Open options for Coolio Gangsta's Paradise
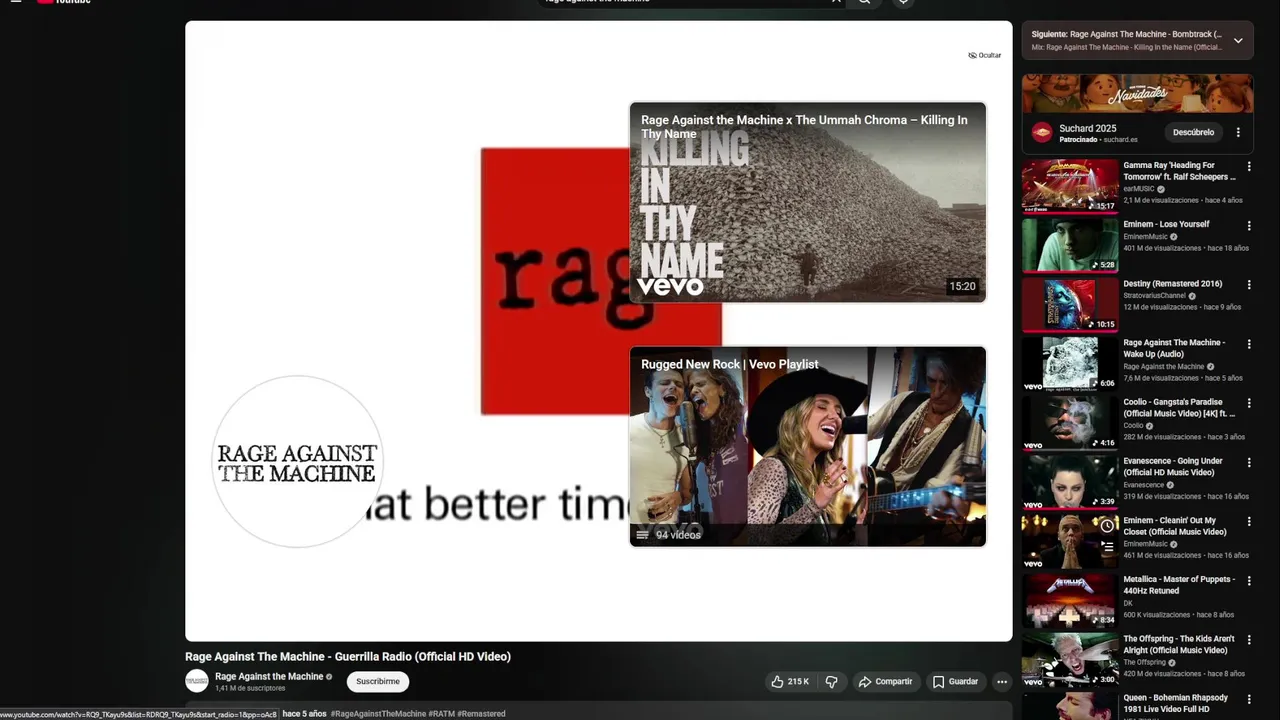This screenshot has width=1280, height=720. tap(1248, 403)
